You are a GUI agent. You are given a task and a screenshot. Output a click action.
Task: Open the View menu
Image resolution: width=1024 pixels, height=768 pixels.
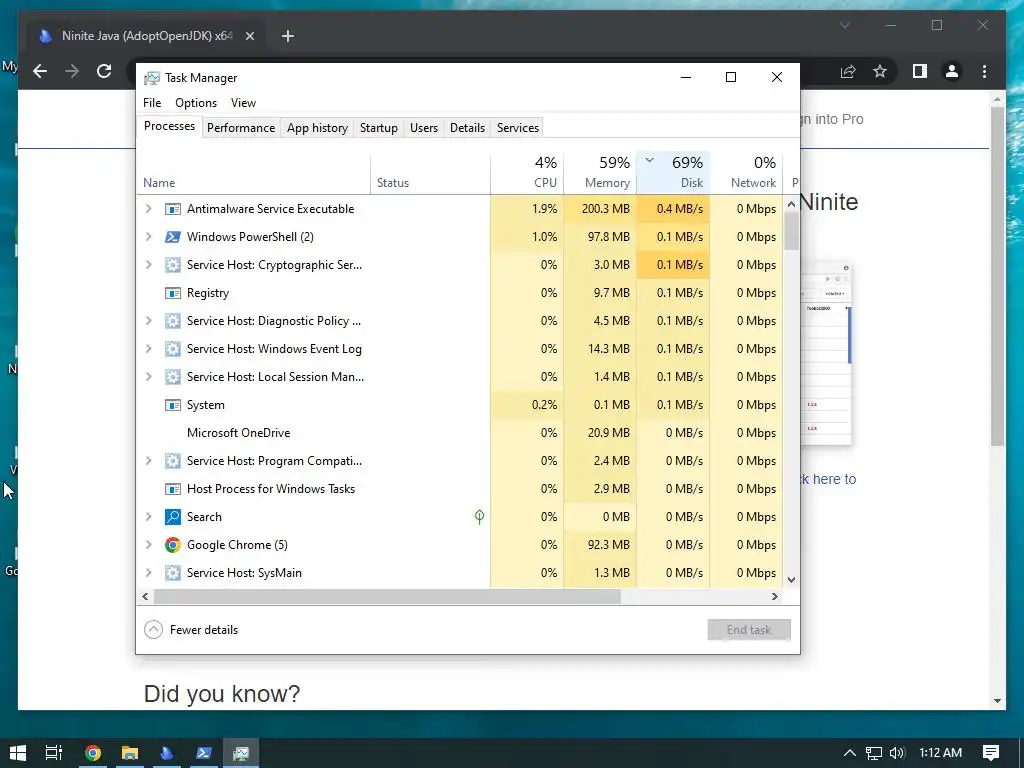click(x=243, y=103)
